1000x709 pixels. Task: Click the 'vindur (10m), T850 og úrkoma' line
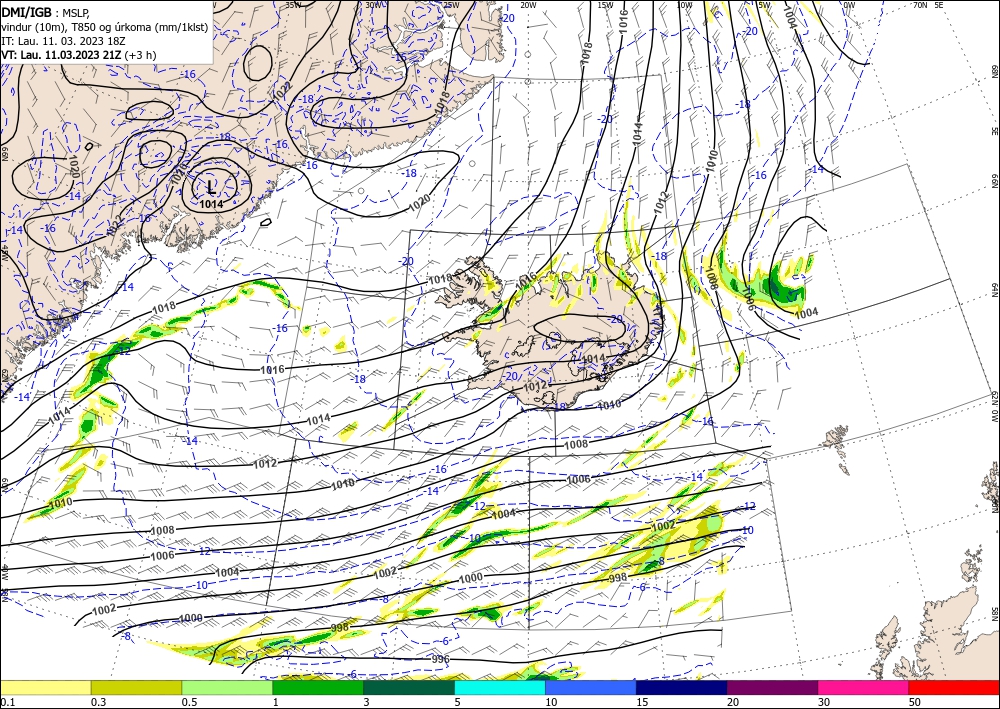105,27
